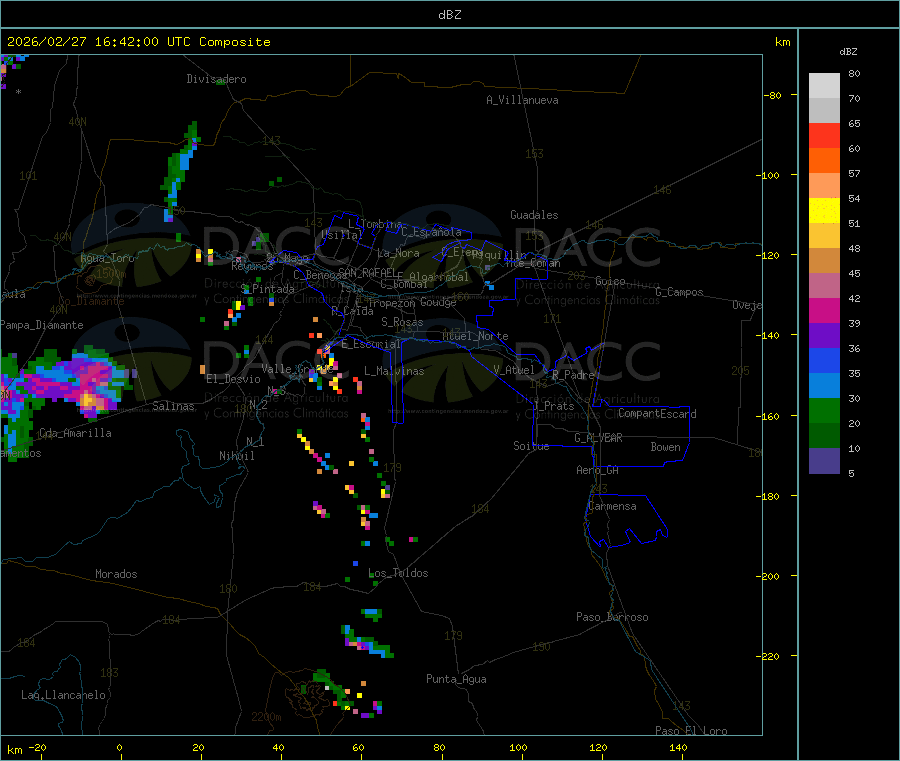Click the El_Desvio label

[x=233, y=379]
